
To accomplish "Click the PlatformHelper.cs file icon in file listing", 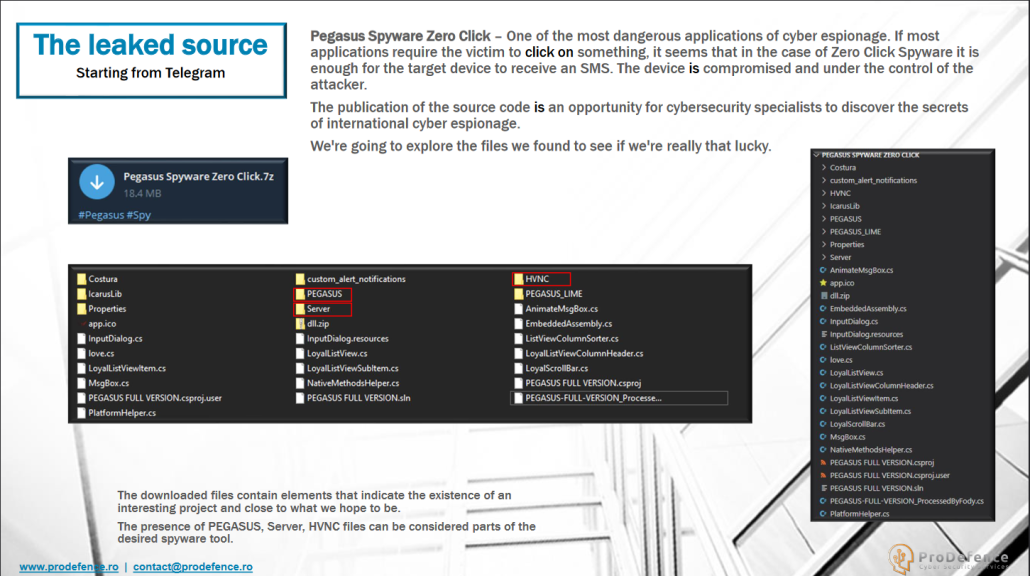I will 81,413.
